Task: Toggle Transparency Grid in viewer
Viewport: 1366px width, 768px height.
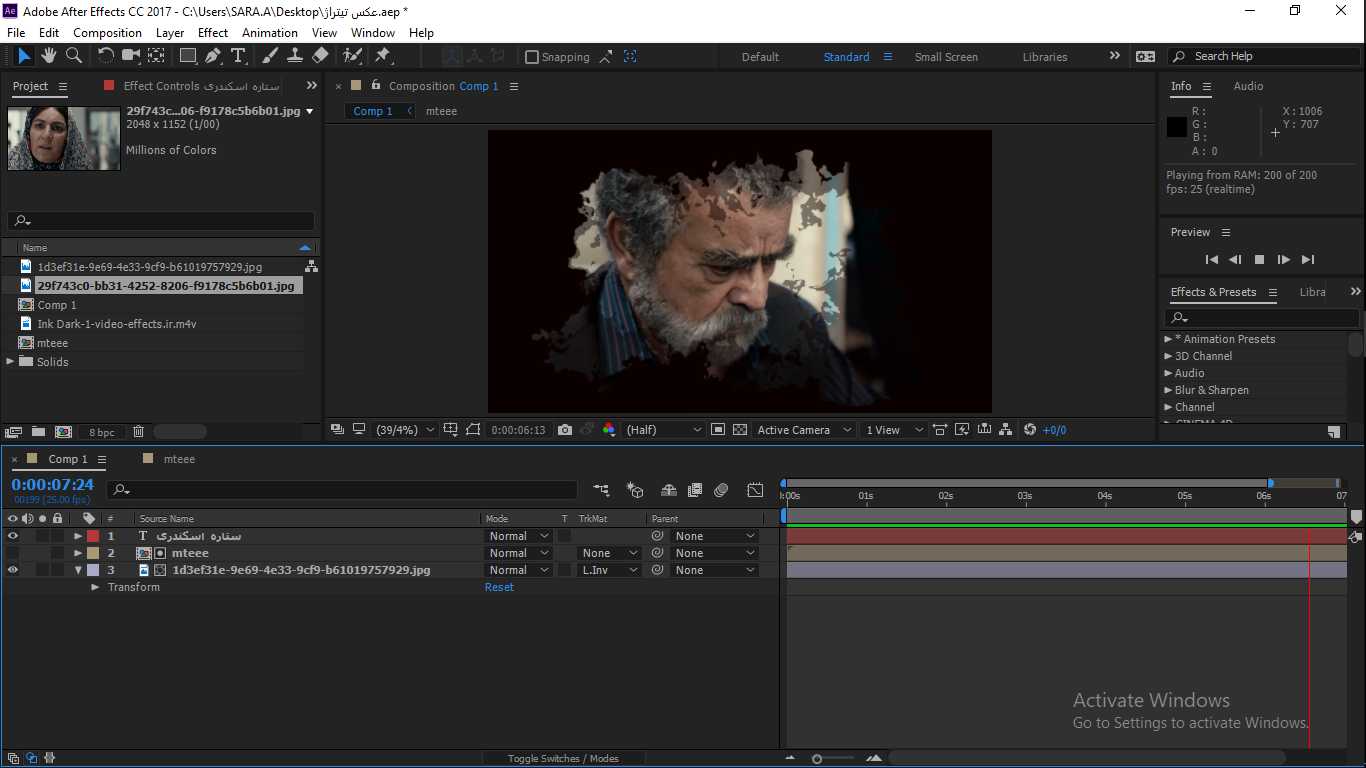Action: pos(740,430)
